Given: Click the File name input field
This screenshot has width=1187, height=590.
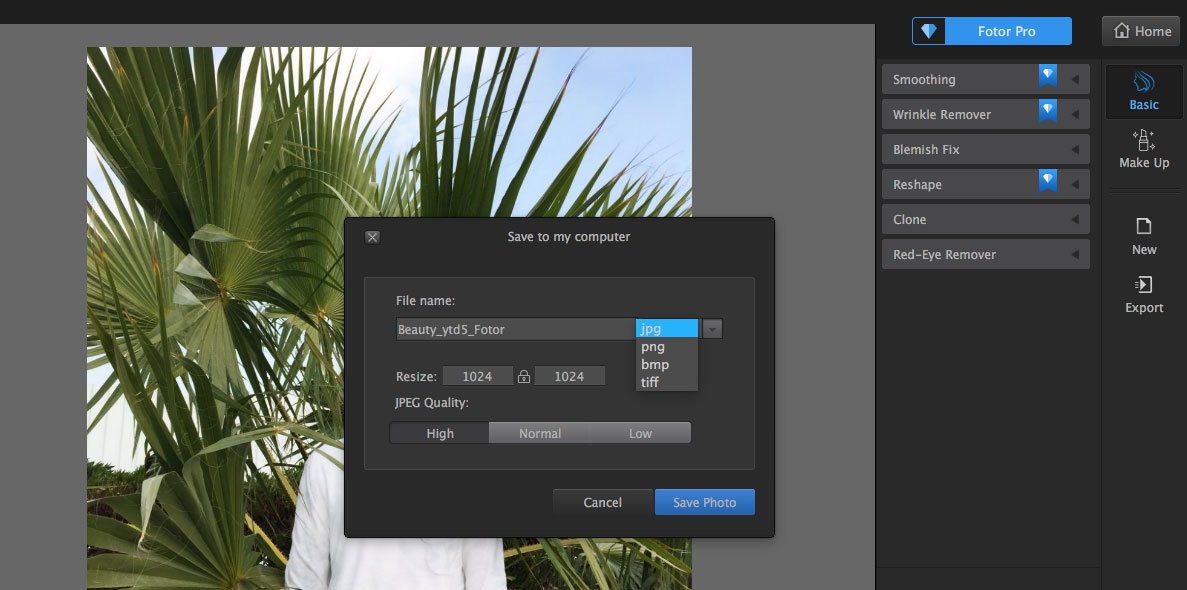Looking at the screenshot, I should [x=516, y=329].
